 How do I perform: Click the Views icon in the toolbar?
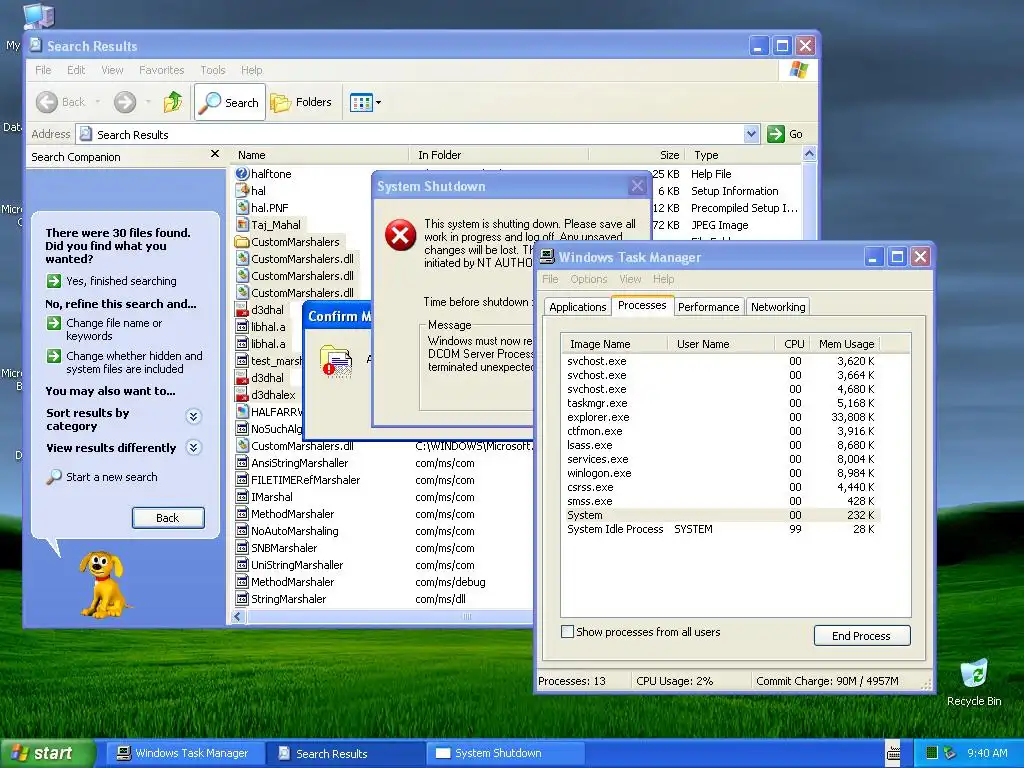pos(361,102)
